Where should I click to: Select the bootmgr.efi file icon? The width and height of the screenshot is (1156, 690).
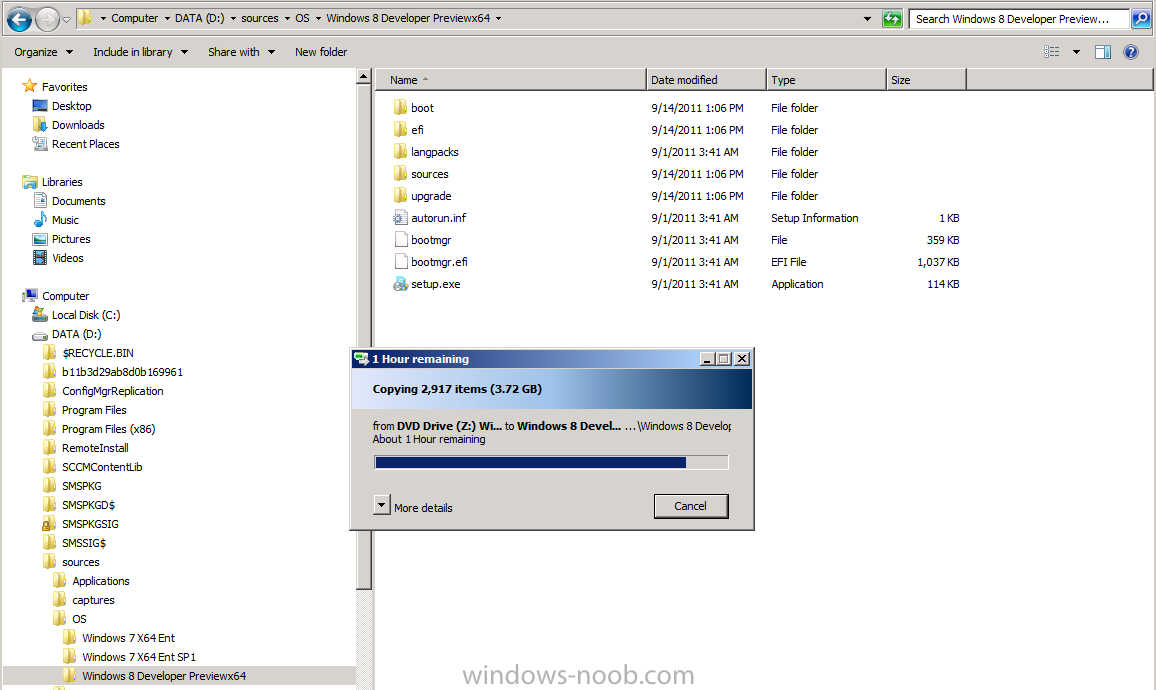click(x=400, y=262)
